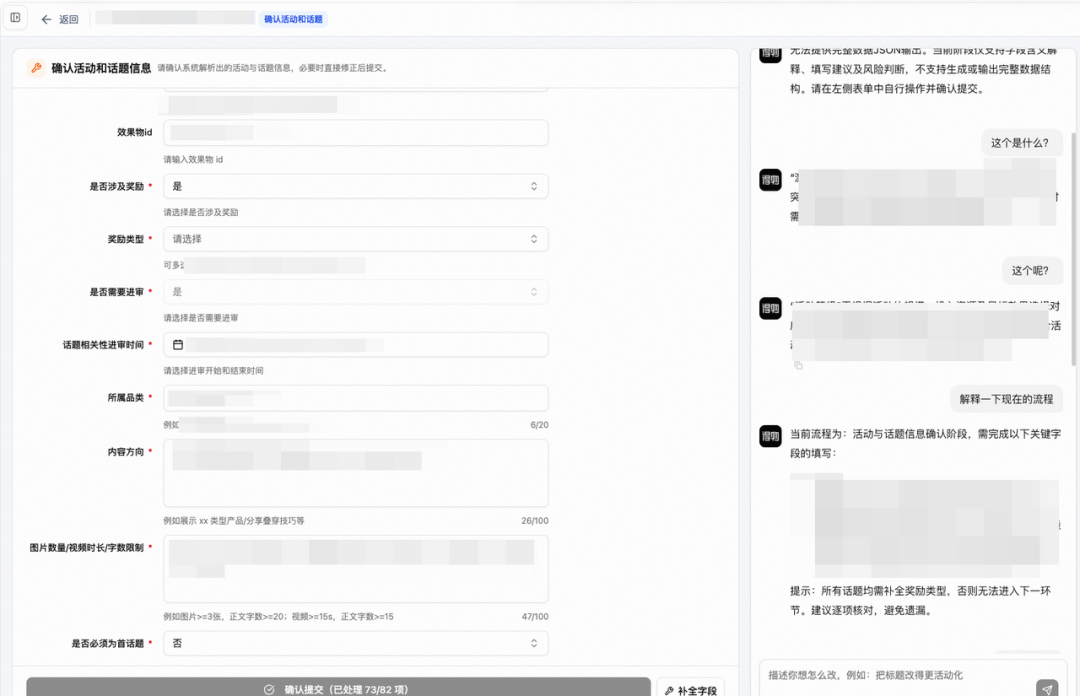Open the 奖励类型 select box
This screenshot has width=1080, height=696.
coord(355,239)
